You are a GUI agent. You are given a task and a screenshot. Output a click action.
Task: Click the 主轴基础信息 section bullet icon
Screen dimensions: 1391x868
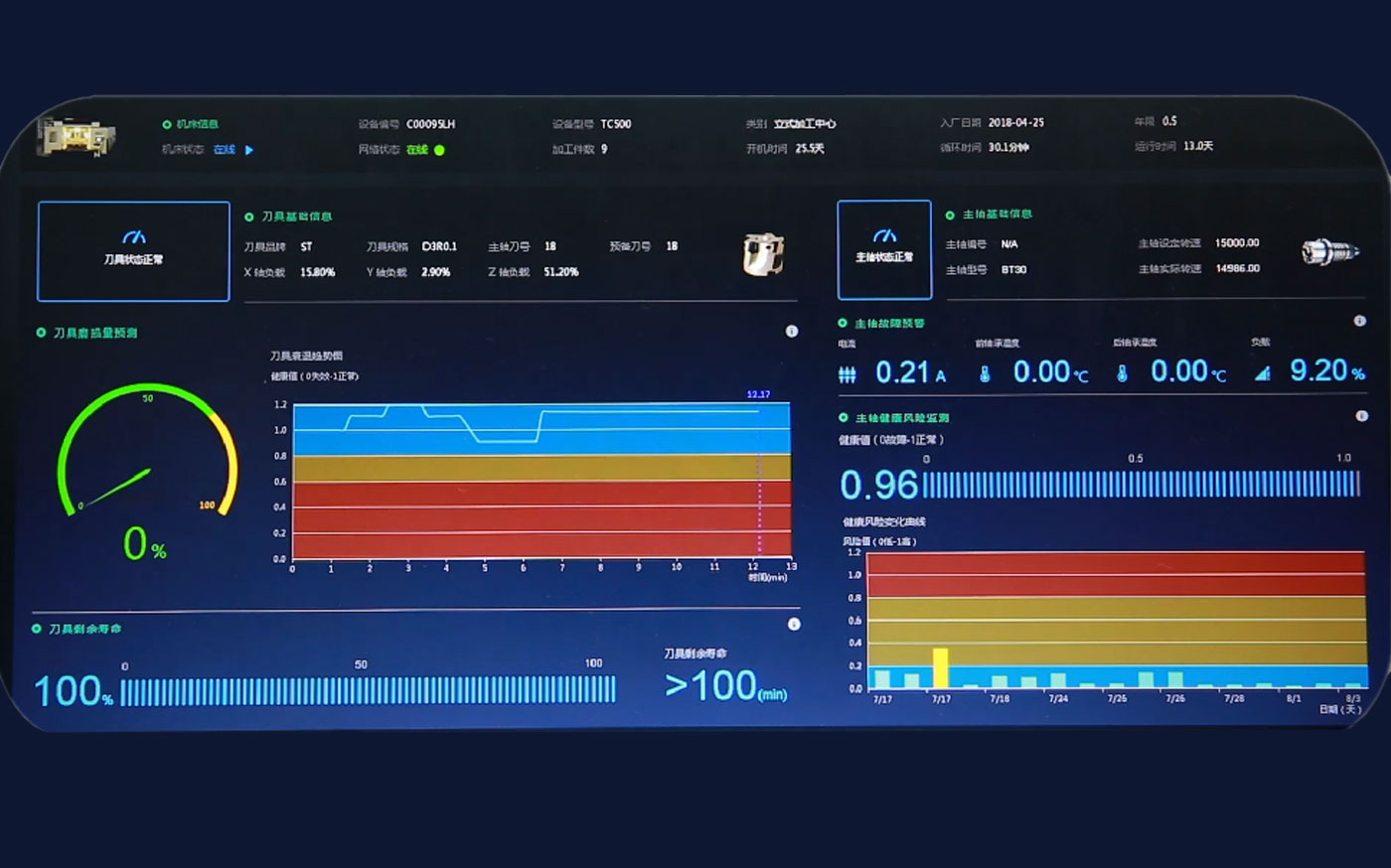[950, 215]
